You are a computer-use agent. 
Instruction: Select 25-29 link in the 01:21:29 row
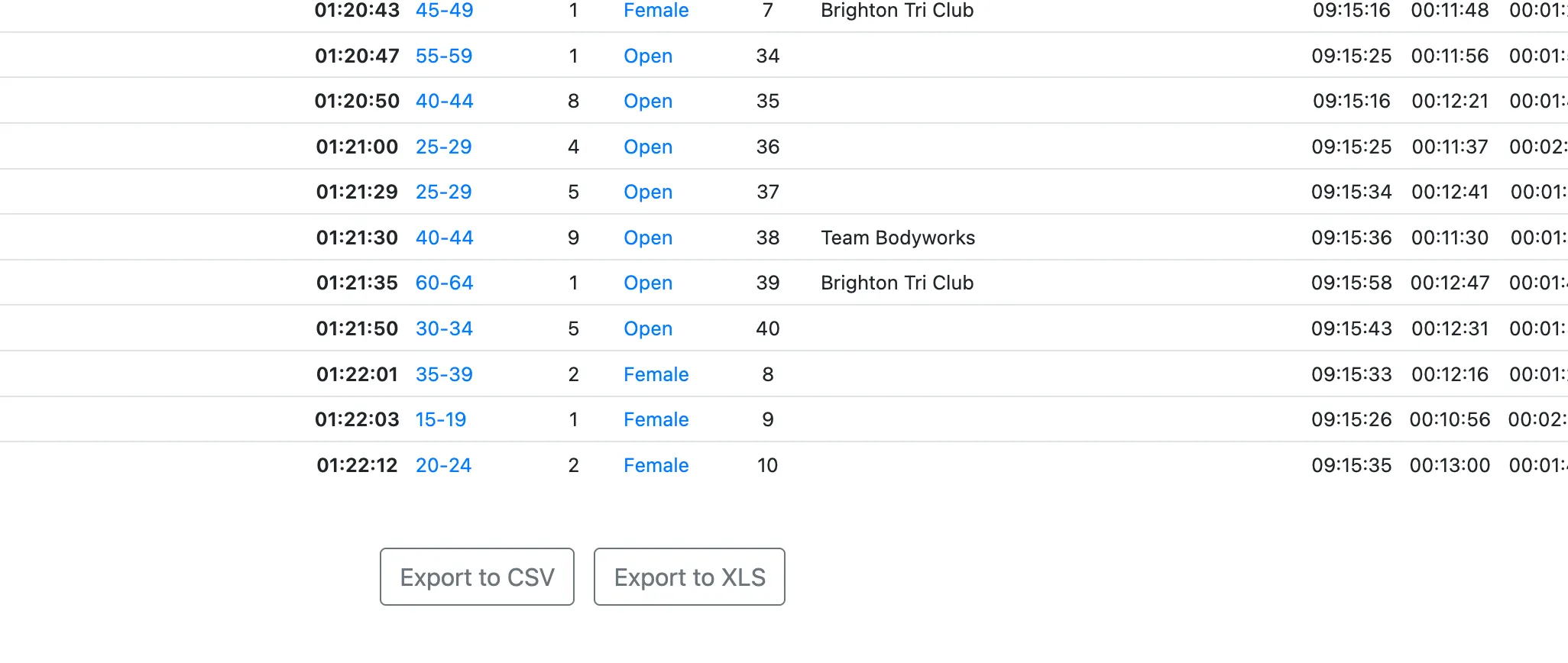pos(444,192)
